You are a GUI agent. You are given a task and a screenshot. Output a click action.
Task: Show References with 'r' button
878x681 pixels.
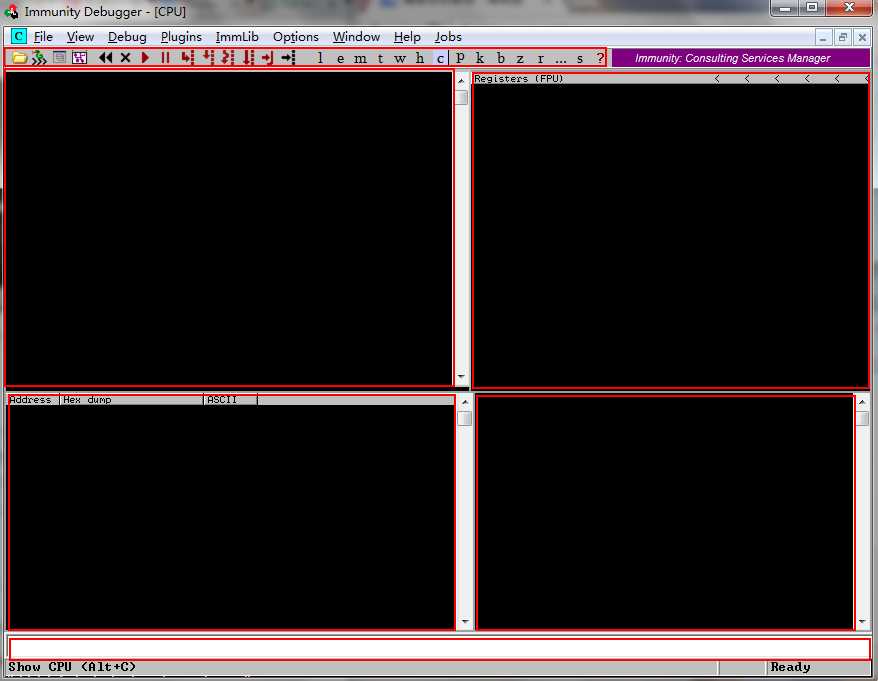click(x=540, y=58)
